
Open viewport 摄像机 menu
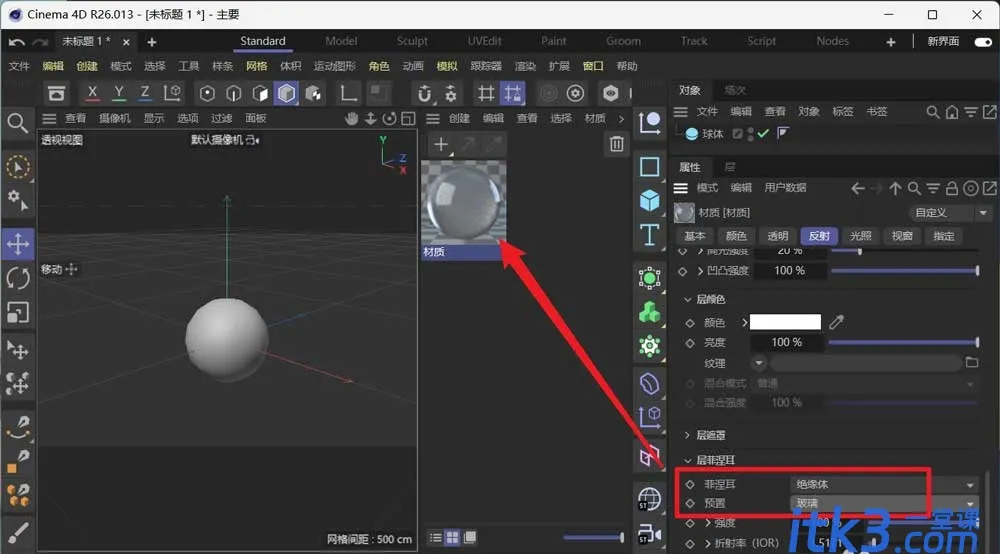tap(115, 118)
